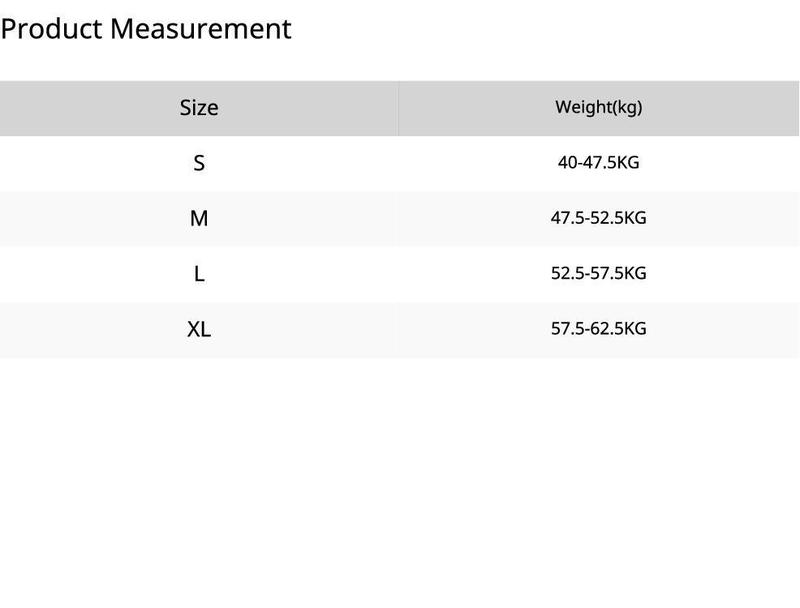This screenshot has height=608, width=800.
Task: Select the Size column header
Action: click(x=199, y=108)
